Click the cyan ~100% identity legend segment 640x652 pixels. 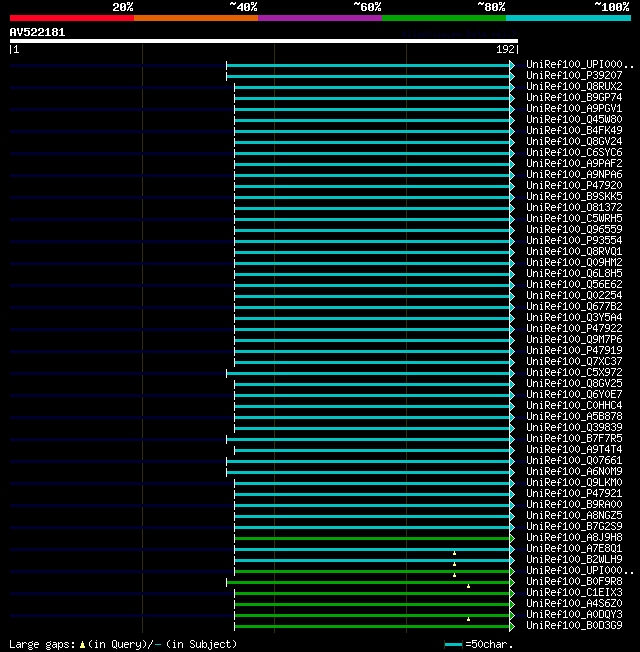tap(568, 18)
